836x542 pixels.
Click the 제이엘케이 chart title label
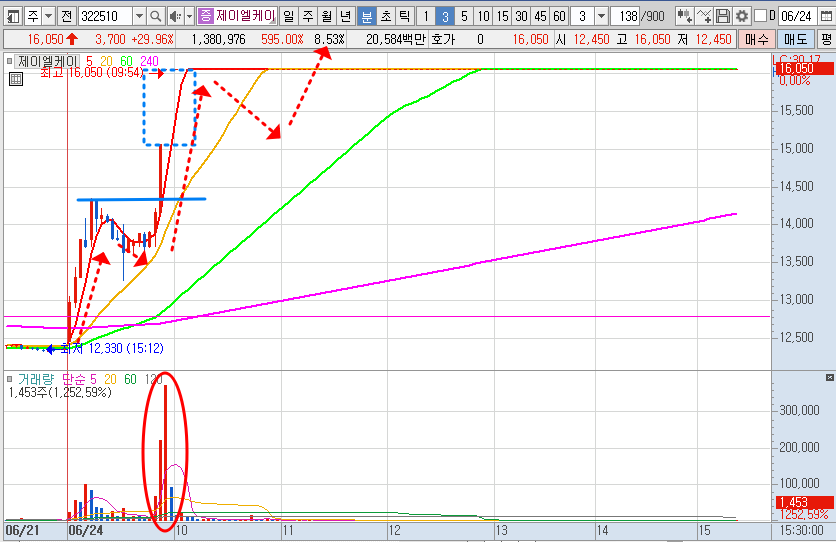[x=48, y=61]
